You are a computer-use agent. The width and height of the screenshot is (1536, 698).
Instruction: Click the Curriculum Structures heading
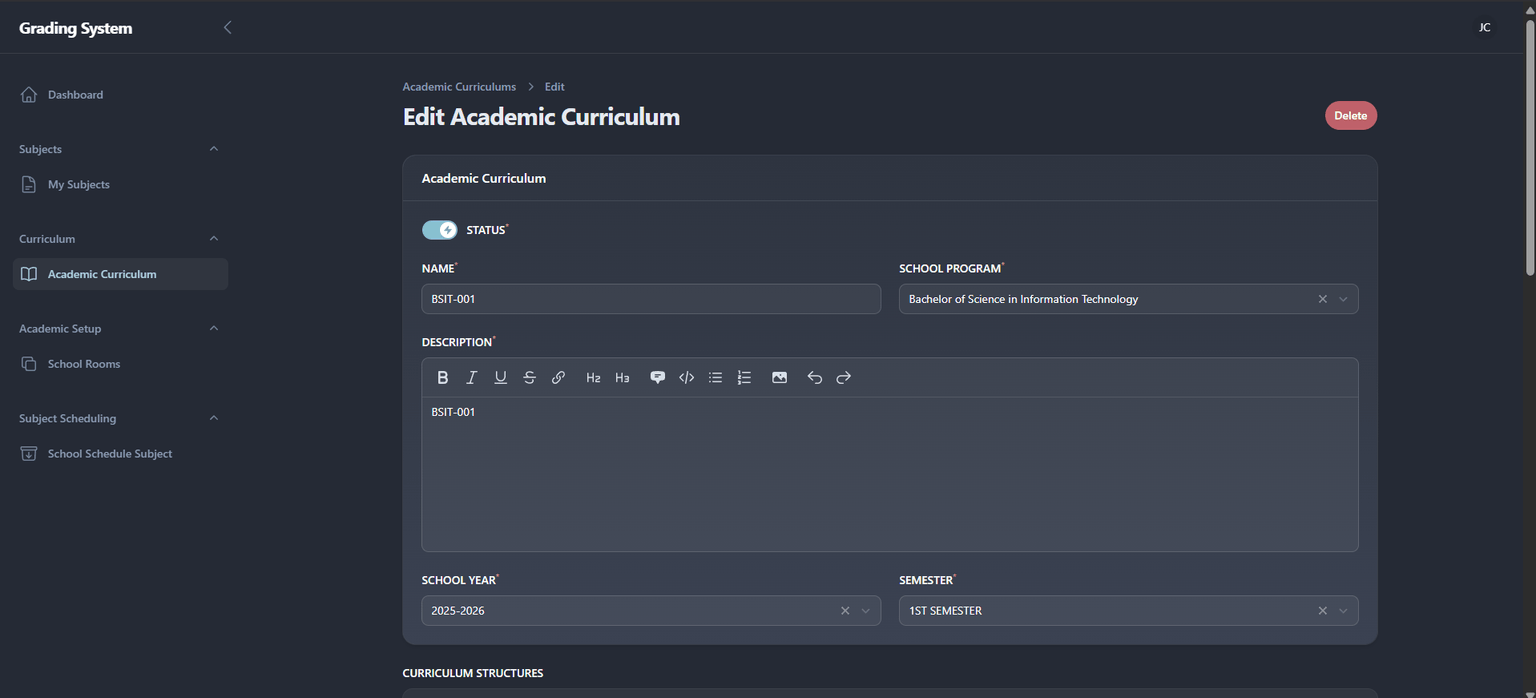(x=473, y=673)
